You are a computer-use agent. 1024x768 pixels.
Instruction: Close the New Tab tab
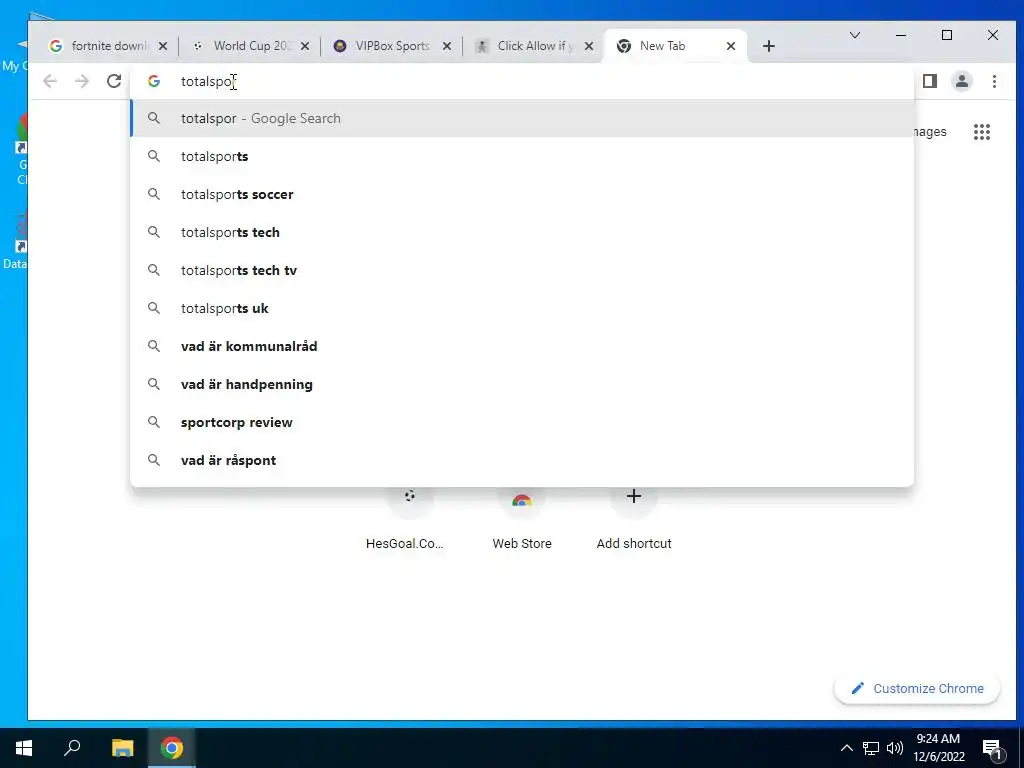click(x=731, y=46)
